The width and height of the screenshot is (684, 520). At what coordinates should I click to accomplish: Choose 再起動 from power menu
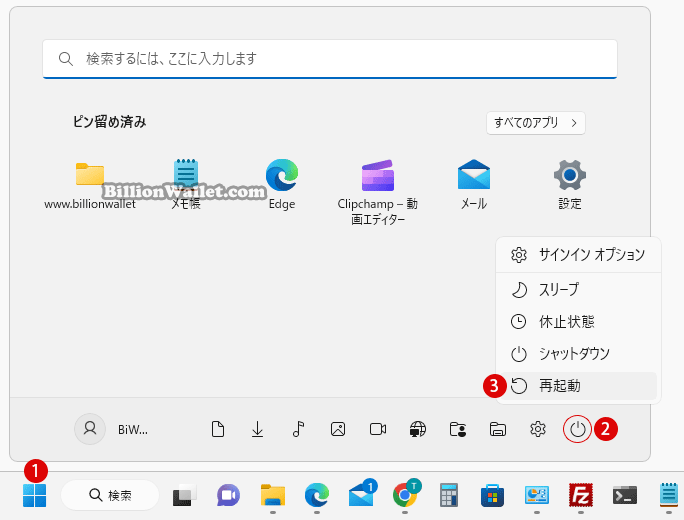point(578,386)
